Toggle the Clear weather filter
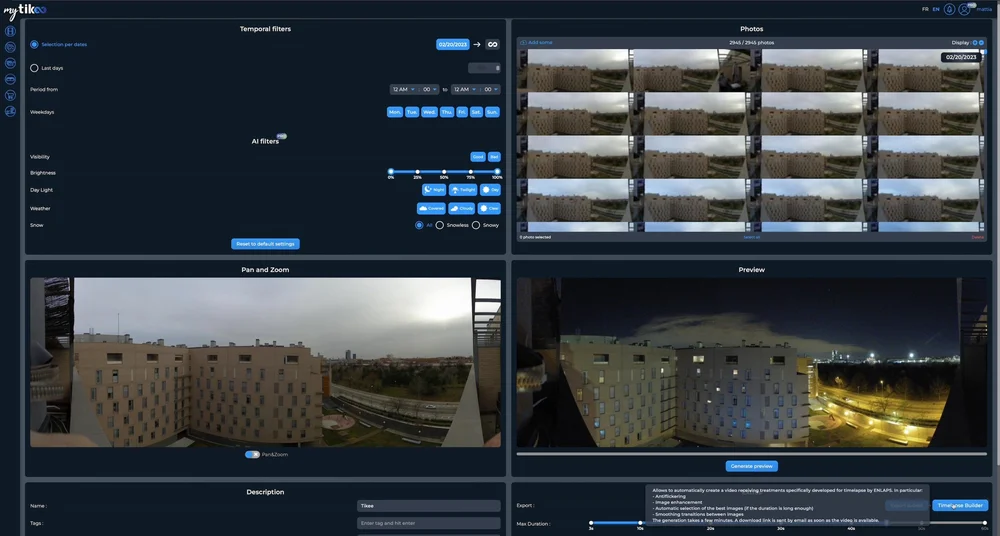 click(489, 209)
